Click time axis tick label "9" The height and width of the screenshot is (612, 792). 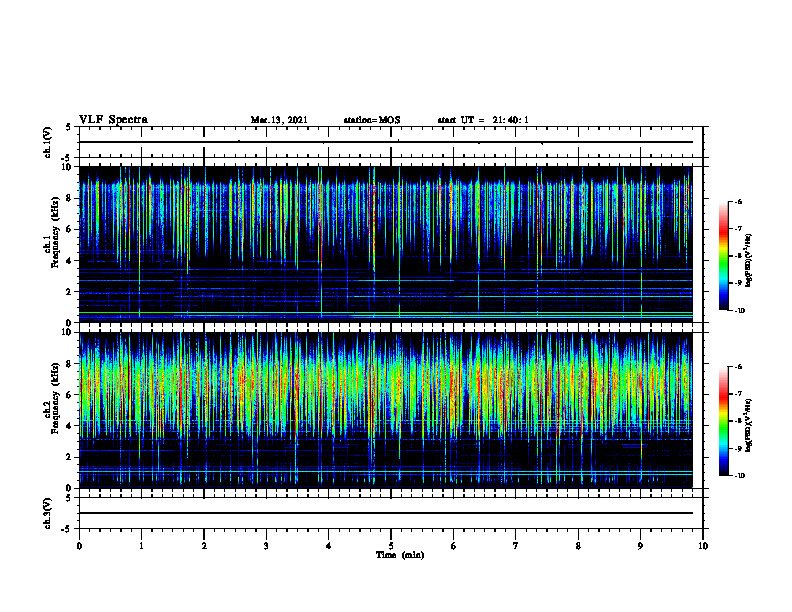[x=640, y=546]
